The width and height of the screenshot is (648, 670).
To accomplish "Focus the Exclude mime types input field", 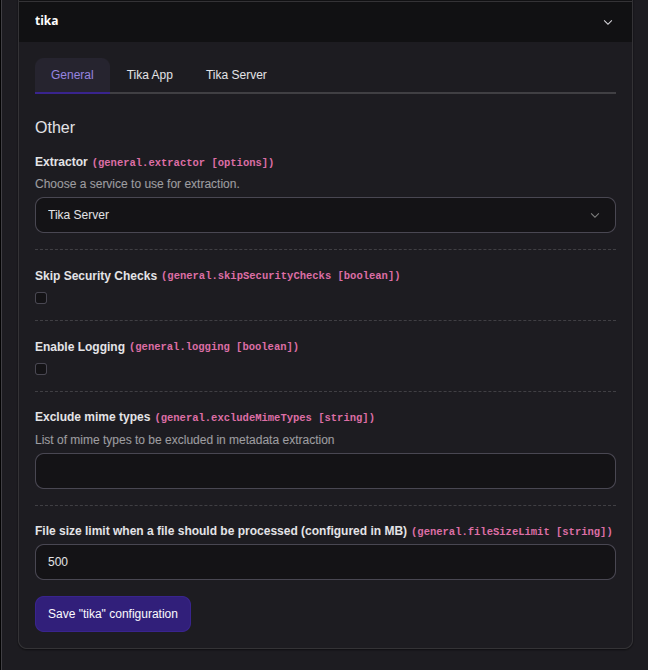I will (x=325, y=471).
